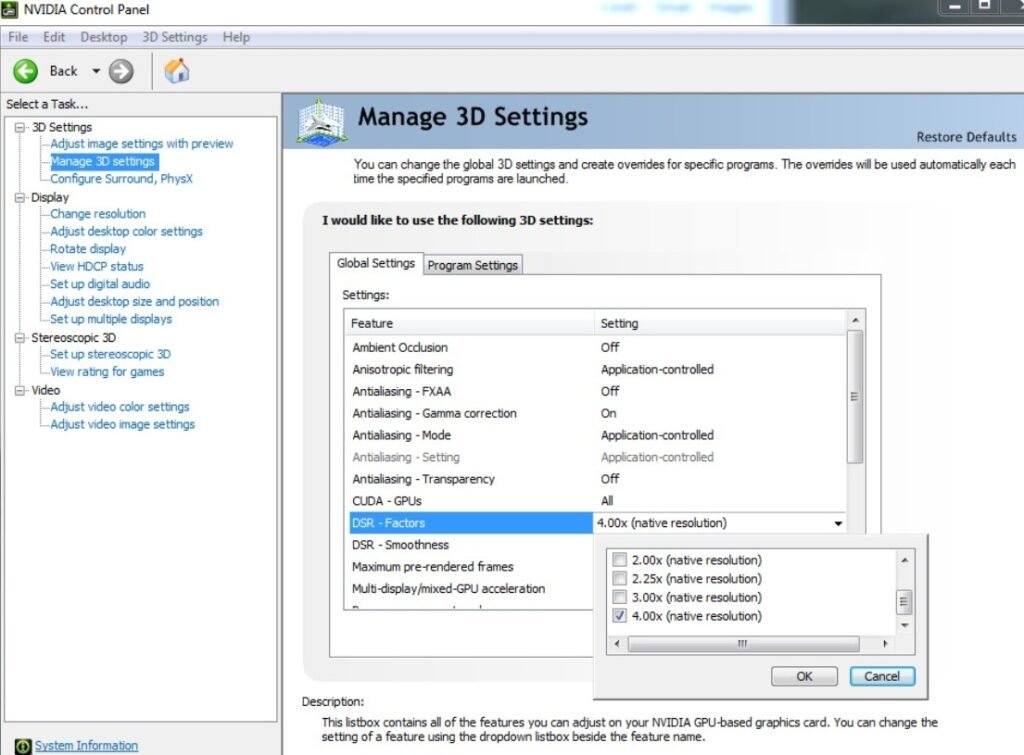Open Rotate display task
1024x755 pixels.
pos(88,249)
